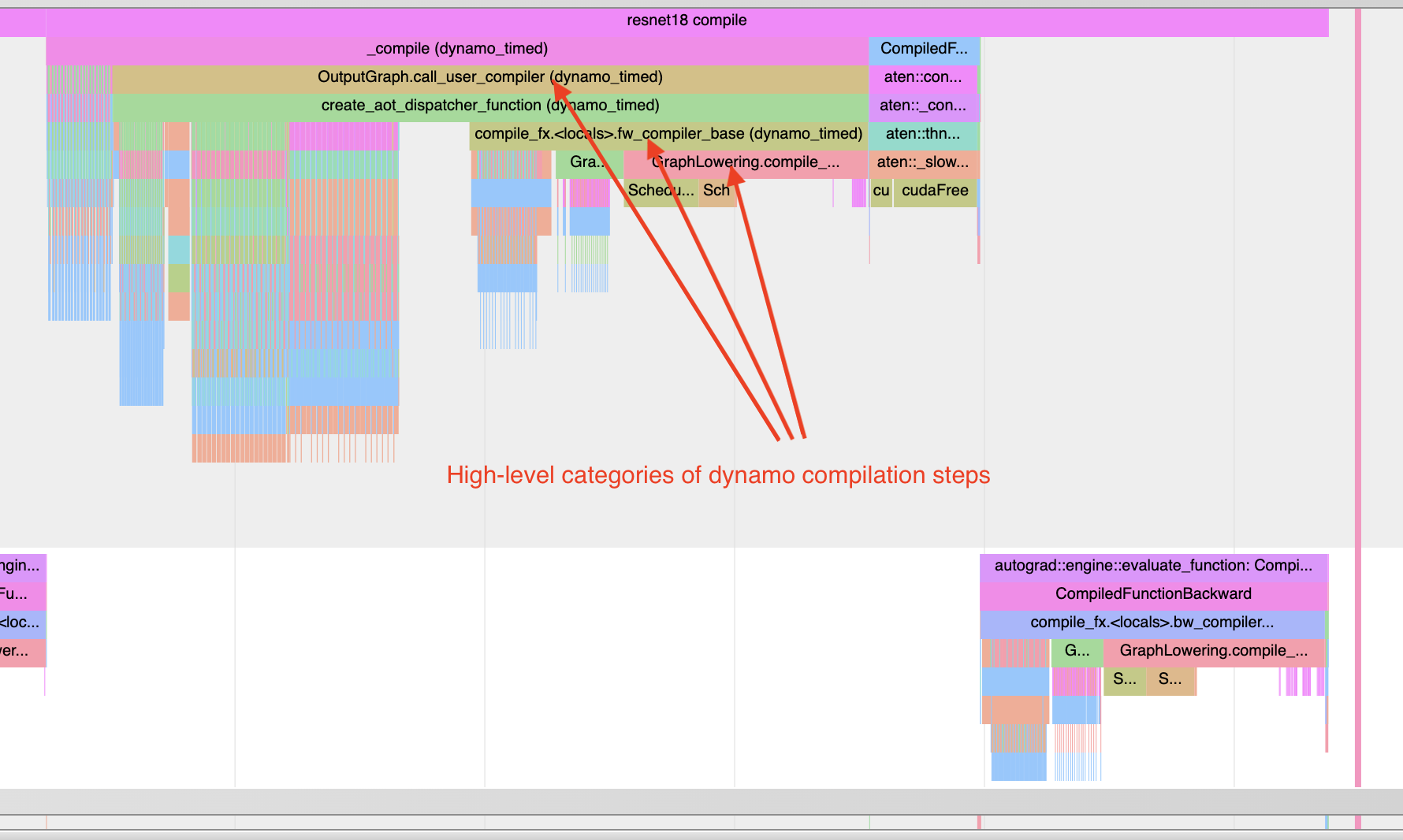
Task: Click the aten::thn... frame
Action: (x=923, y=135)
